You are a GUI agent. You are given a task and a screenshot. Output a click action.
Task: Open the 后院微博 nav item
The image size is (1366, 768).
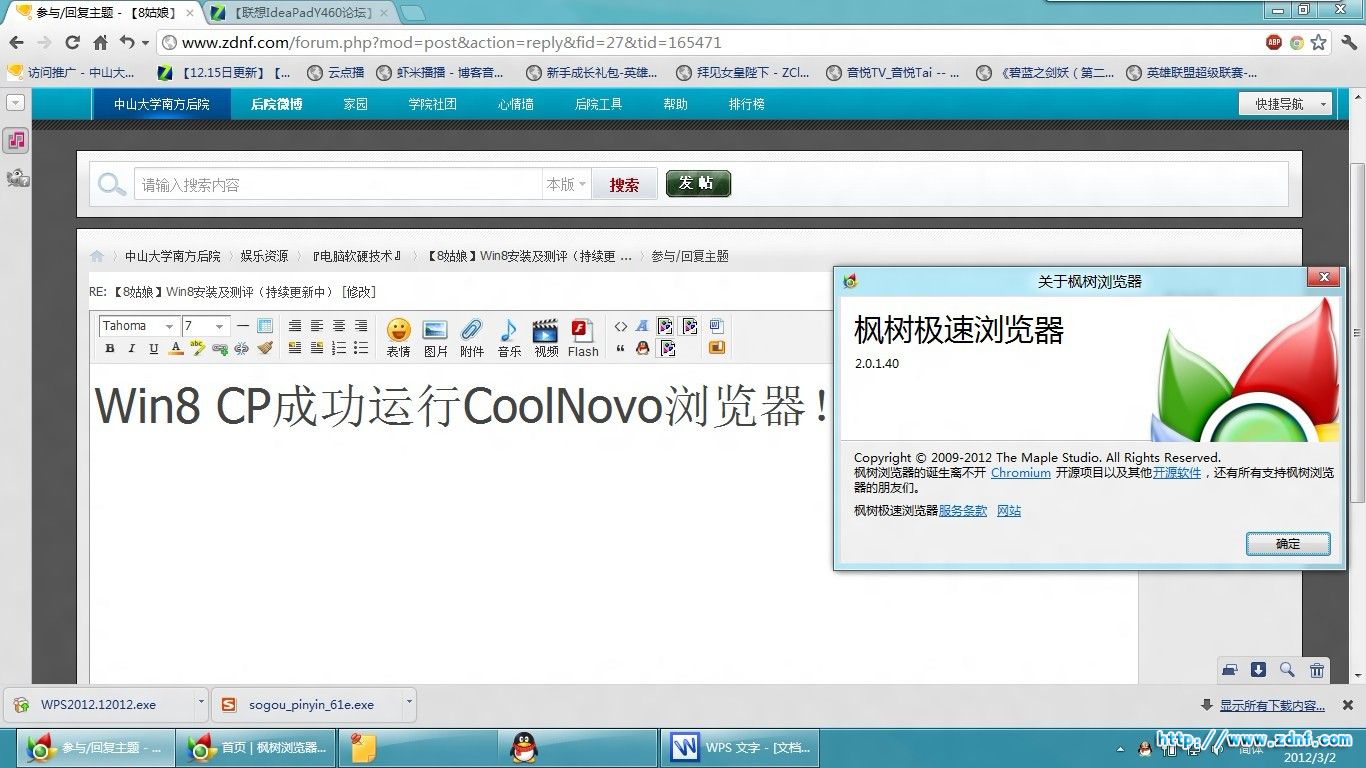tap(277, 104)
